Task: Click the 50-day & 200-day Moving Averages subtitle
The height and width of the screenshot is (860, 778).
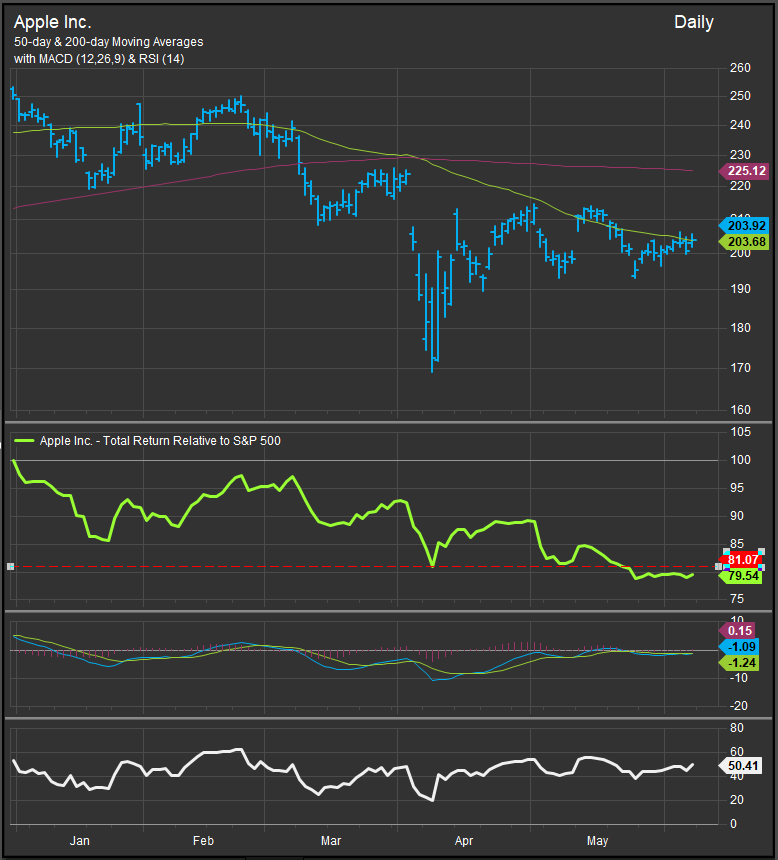Action: [x=109, y=42]
